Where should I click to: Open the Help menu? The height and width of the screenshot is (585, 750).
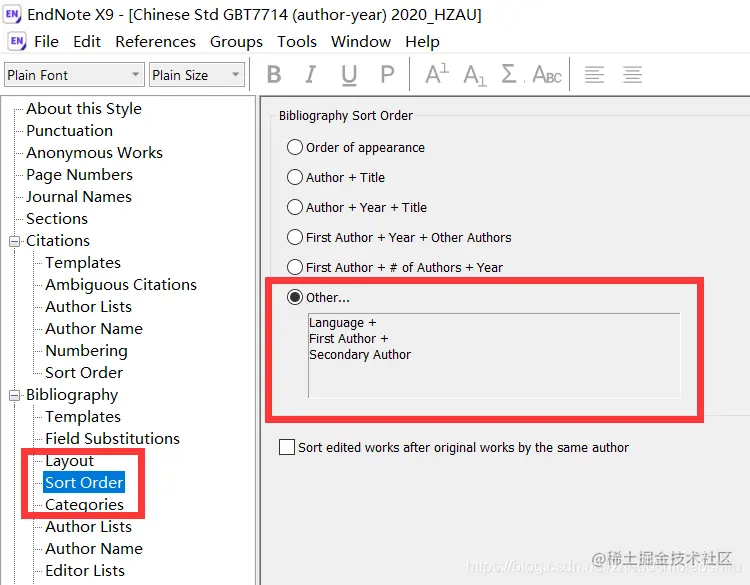[422, 42]
